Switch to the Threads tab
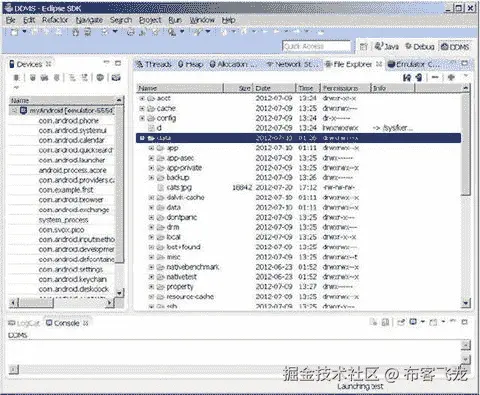 click(154, 64)
